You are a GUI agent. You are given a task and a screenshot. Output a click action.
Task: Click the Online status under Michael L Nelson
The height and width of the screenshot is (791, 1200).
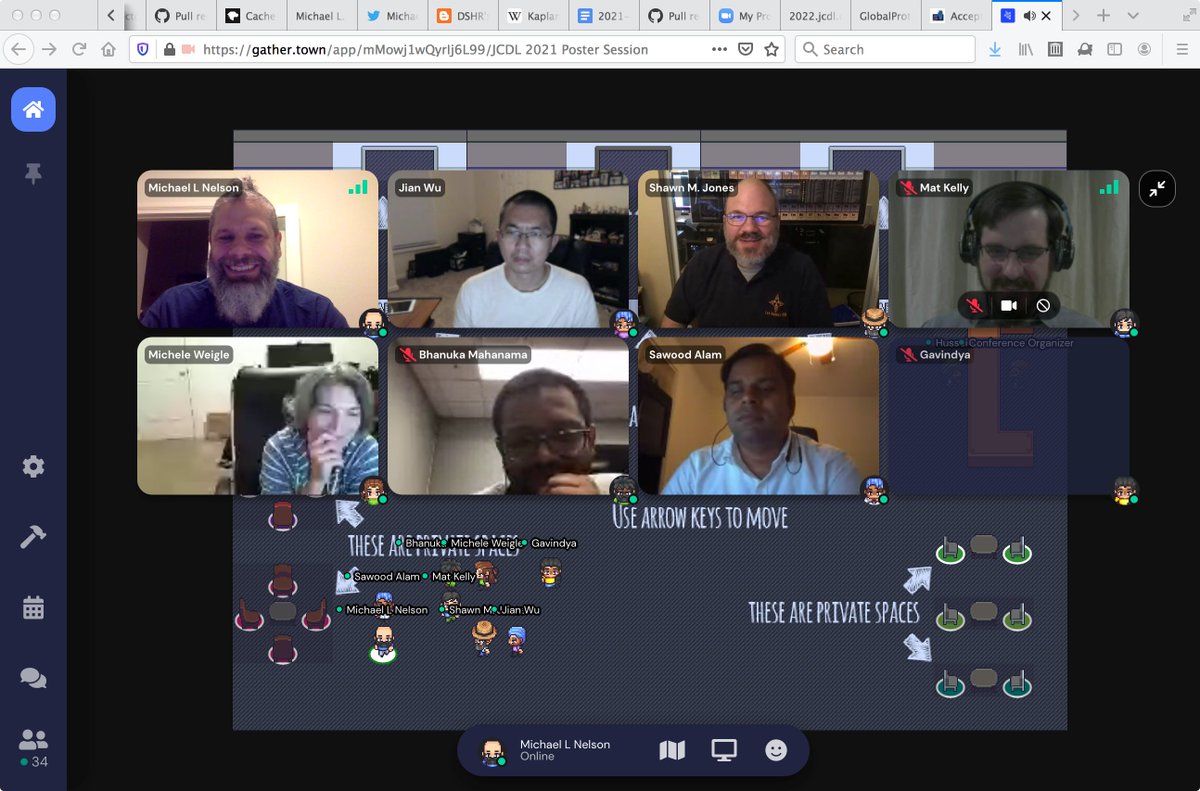[x=537, y=757]
